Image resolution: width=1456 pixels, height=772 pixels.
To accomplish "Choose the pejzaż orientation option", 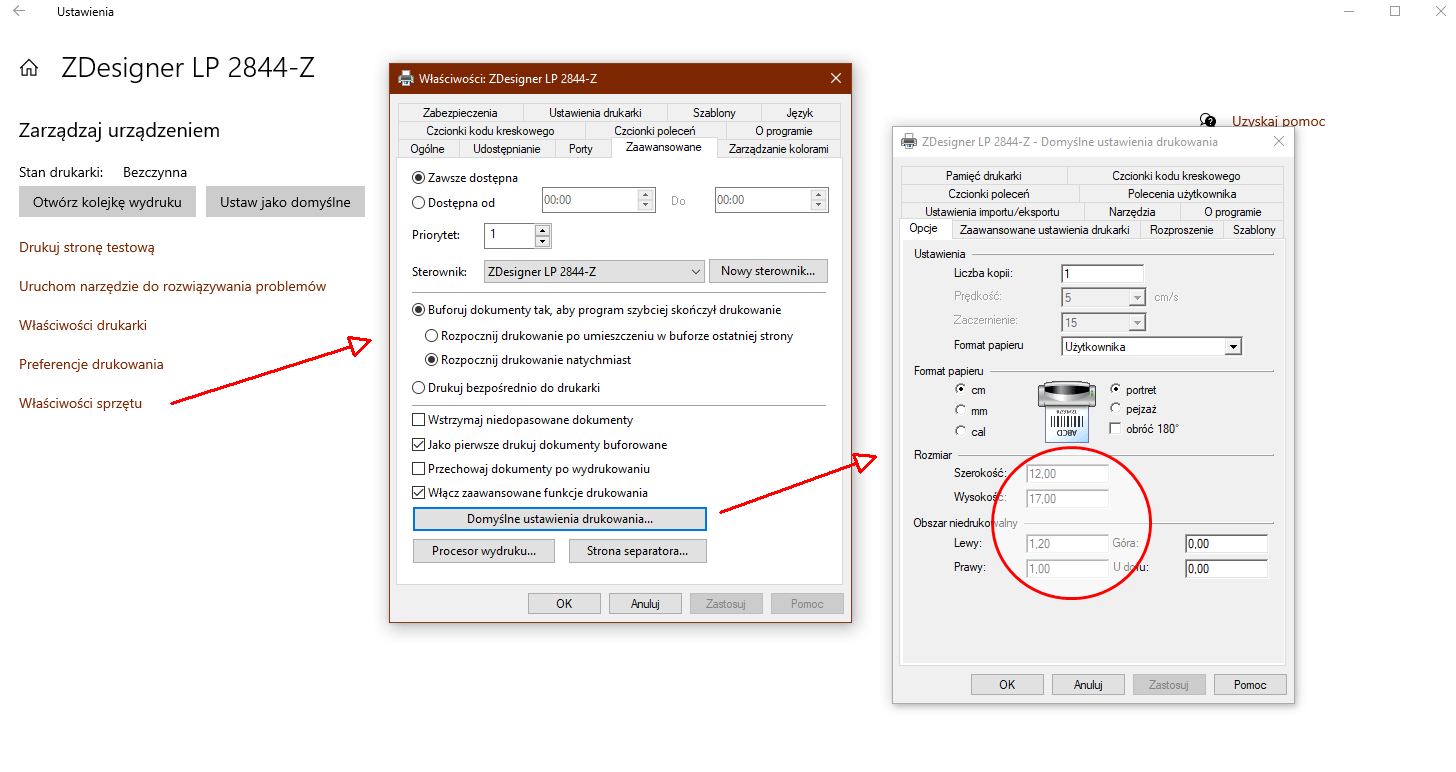I will click(x=1117, y=408).
